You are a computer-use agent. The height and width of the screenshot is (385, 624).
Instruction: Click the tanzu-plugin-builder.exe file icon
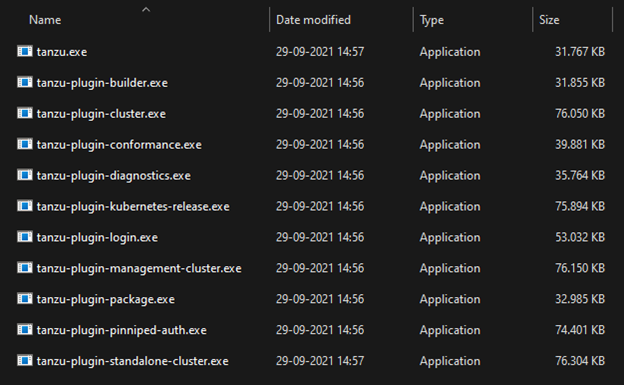tap(25, 82)
